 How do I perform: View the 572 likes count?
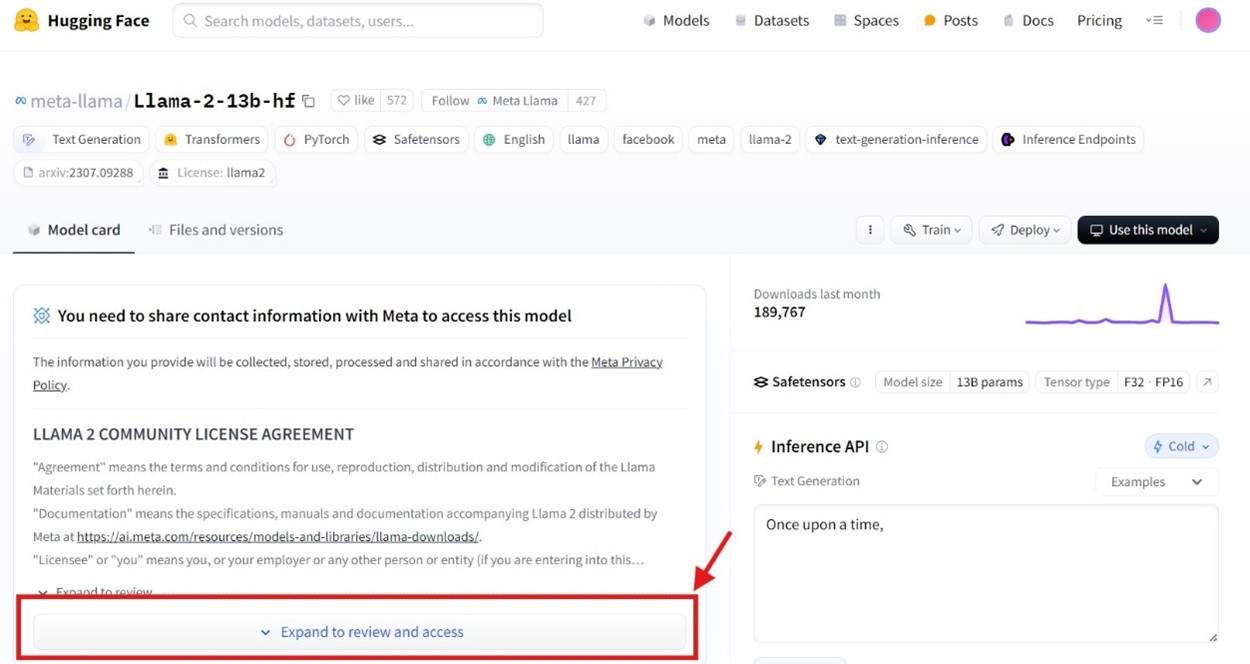pos(397,101)
